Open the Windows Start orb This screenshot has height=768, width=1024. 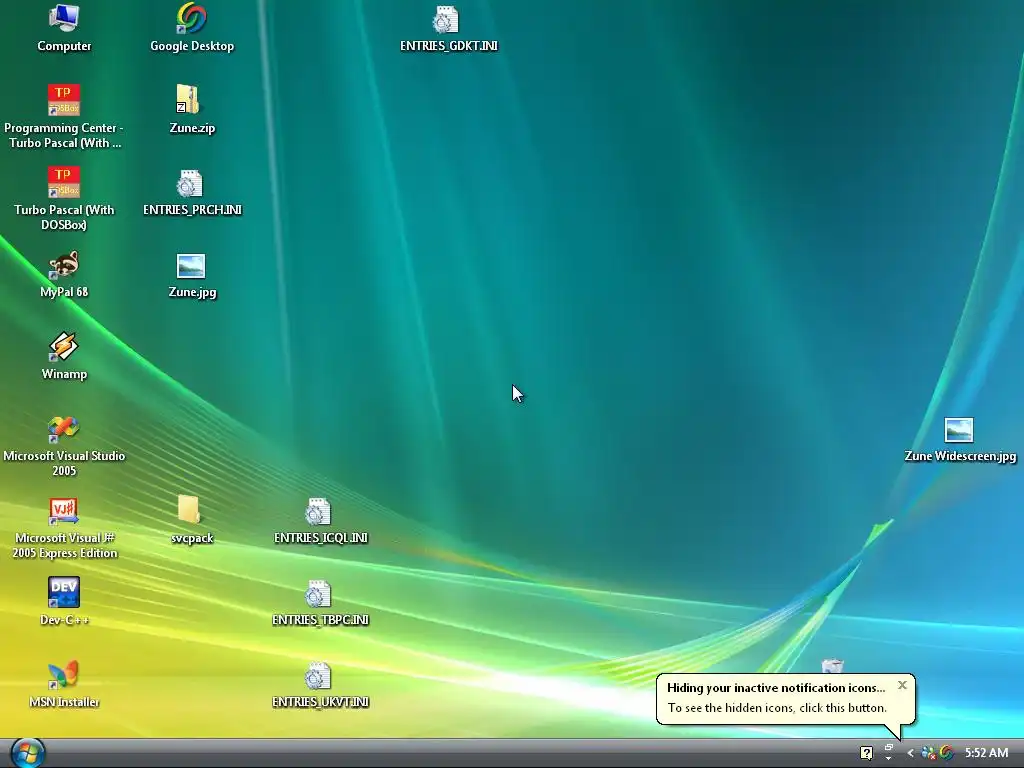point(27,753)
